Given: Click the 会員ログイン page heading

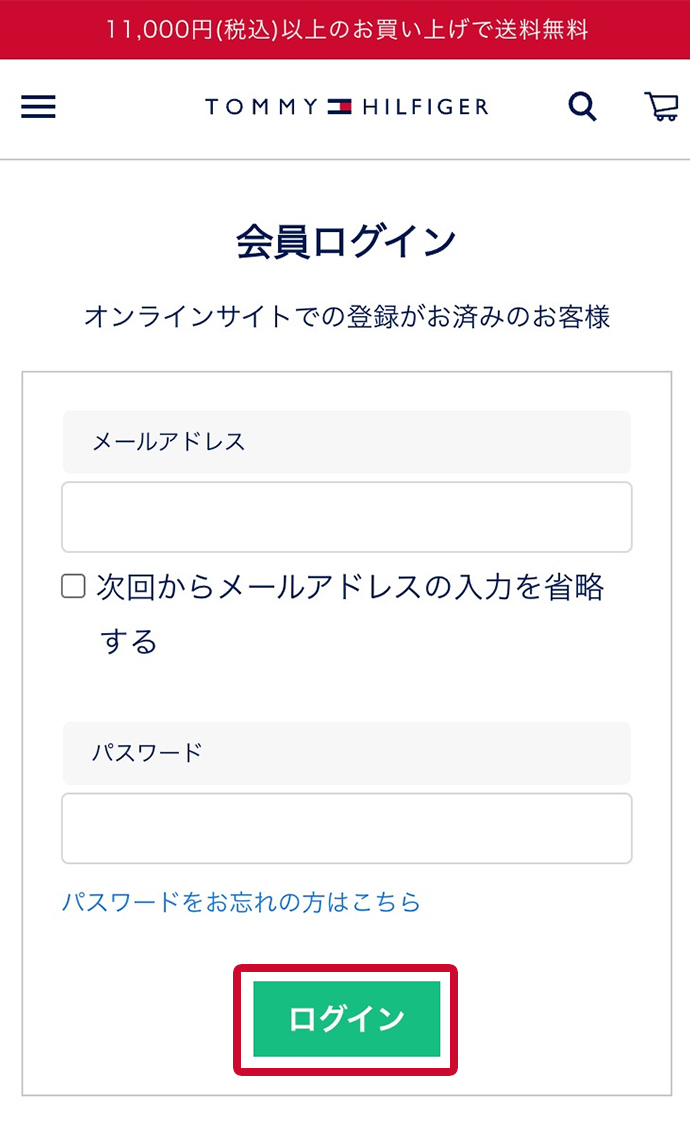Looking at the screenshot, I should 346,242.
